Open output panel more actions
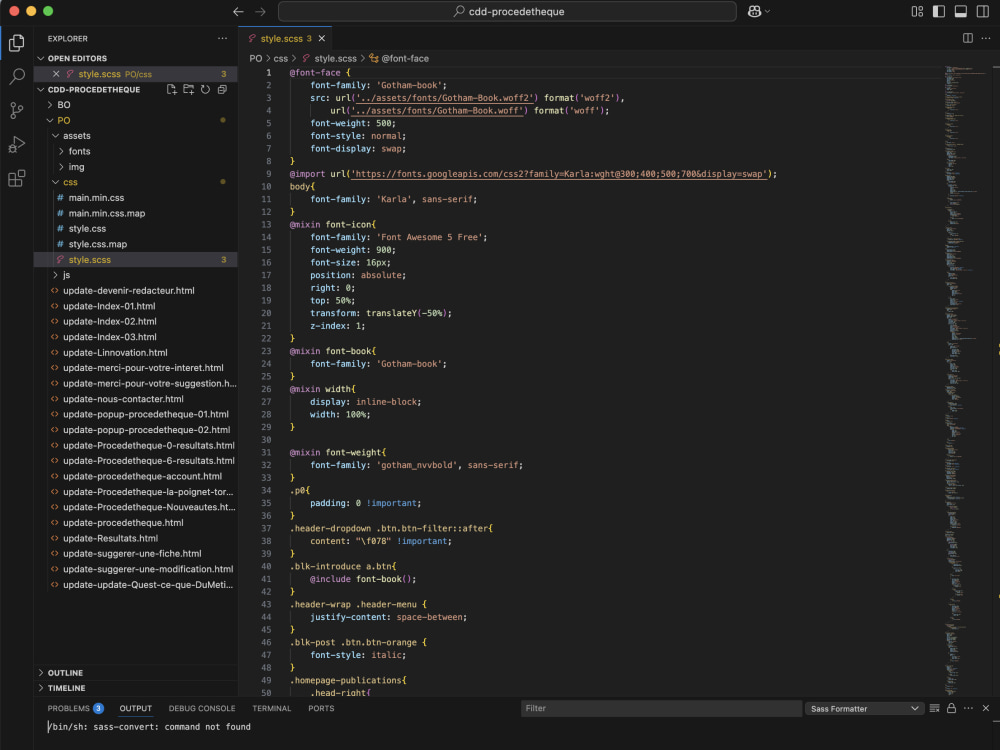 click(968, 708)
